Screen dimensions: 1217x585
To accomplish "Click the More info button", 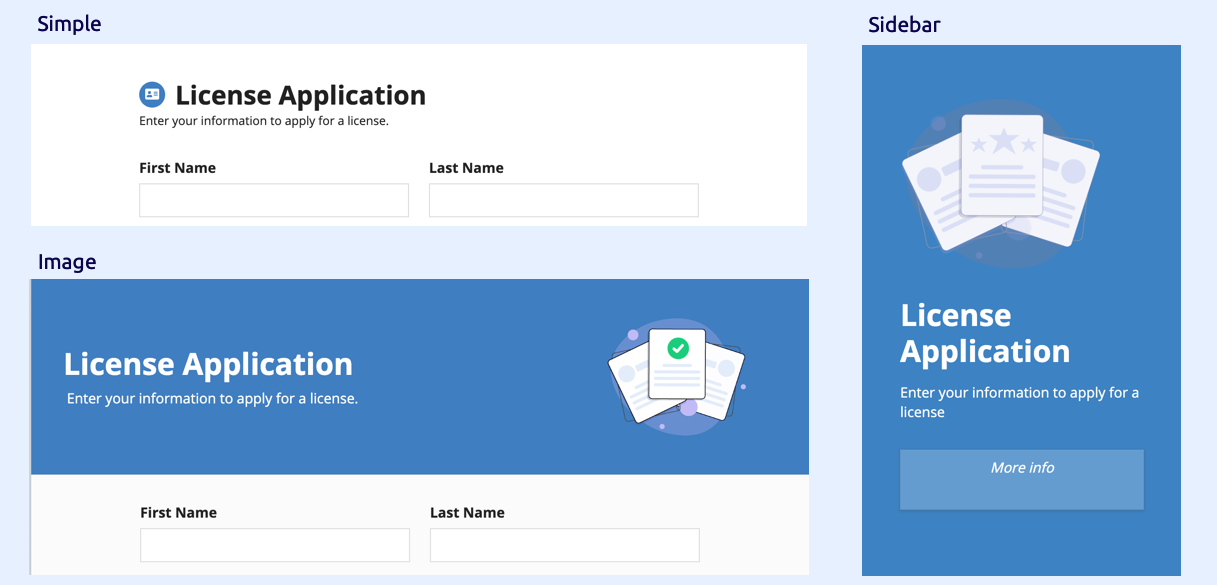I will click(1022, 480).
